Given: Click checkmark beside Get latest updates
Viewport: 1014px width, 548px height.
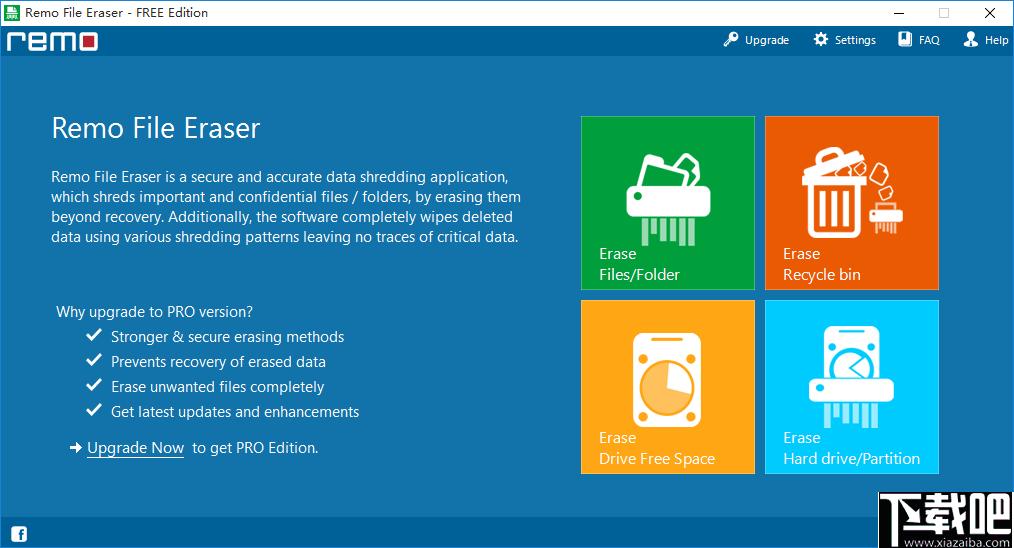Looking at the screenshot, I should point(94,410).
